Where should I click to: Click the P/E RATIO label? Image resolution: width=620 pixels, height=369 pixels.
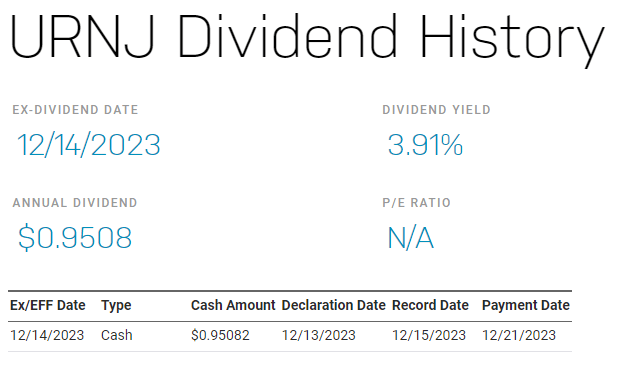click(x=416, y=202)
